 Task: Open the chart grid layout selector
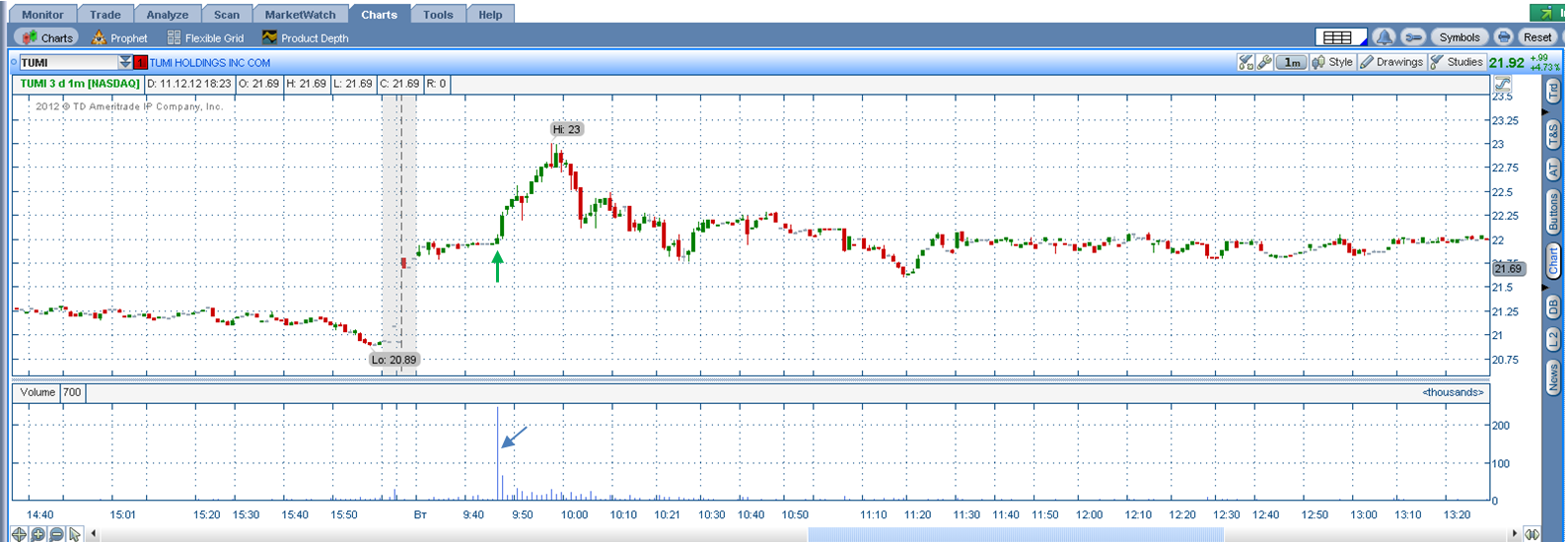point(1341,37)
